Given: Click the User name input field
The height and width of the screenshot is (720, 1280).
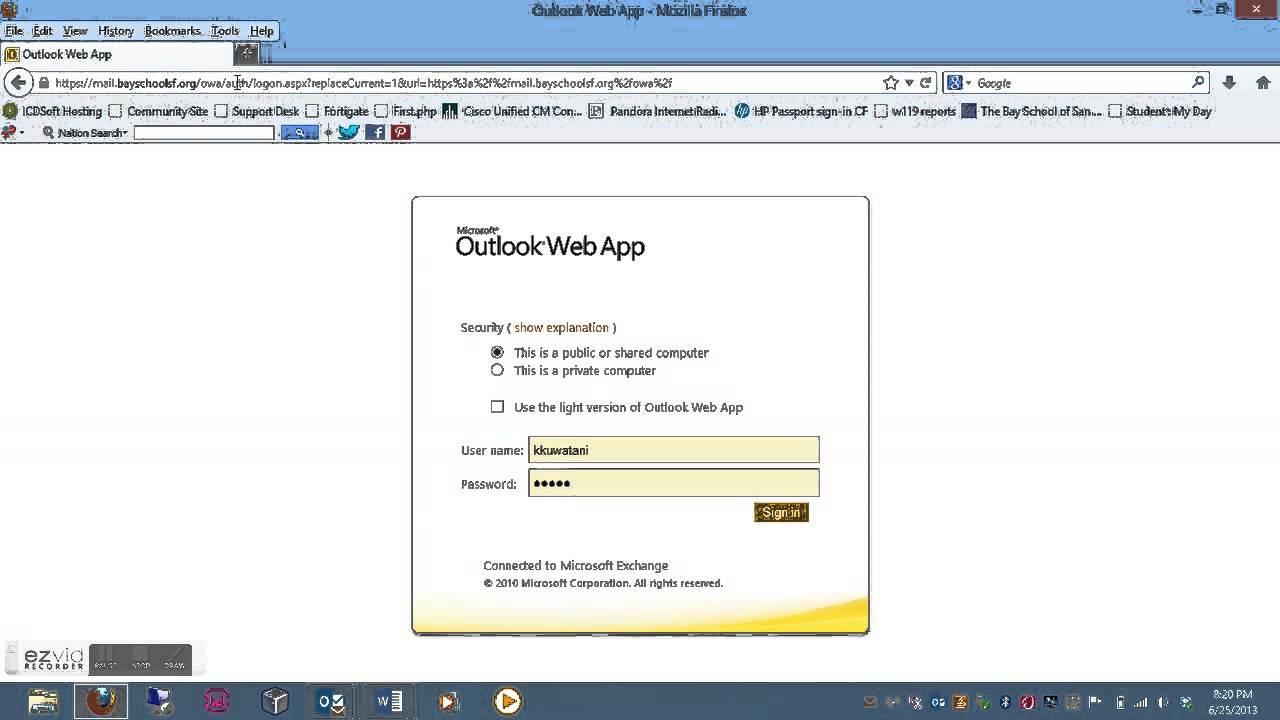Looking at the screenshot, I should point(674,450).
